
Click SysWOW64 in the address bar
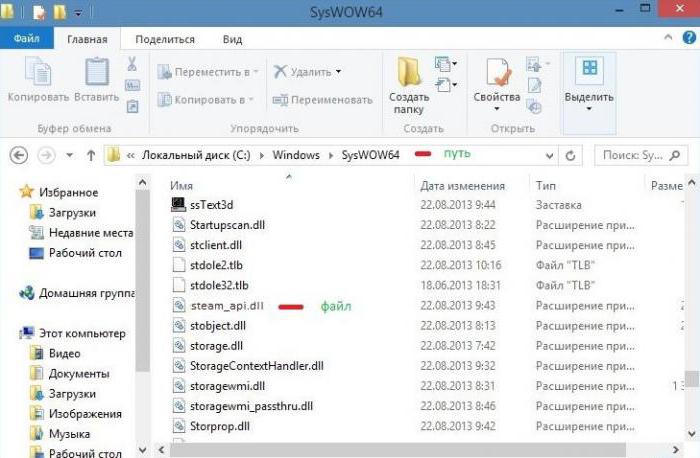(371, 155)
